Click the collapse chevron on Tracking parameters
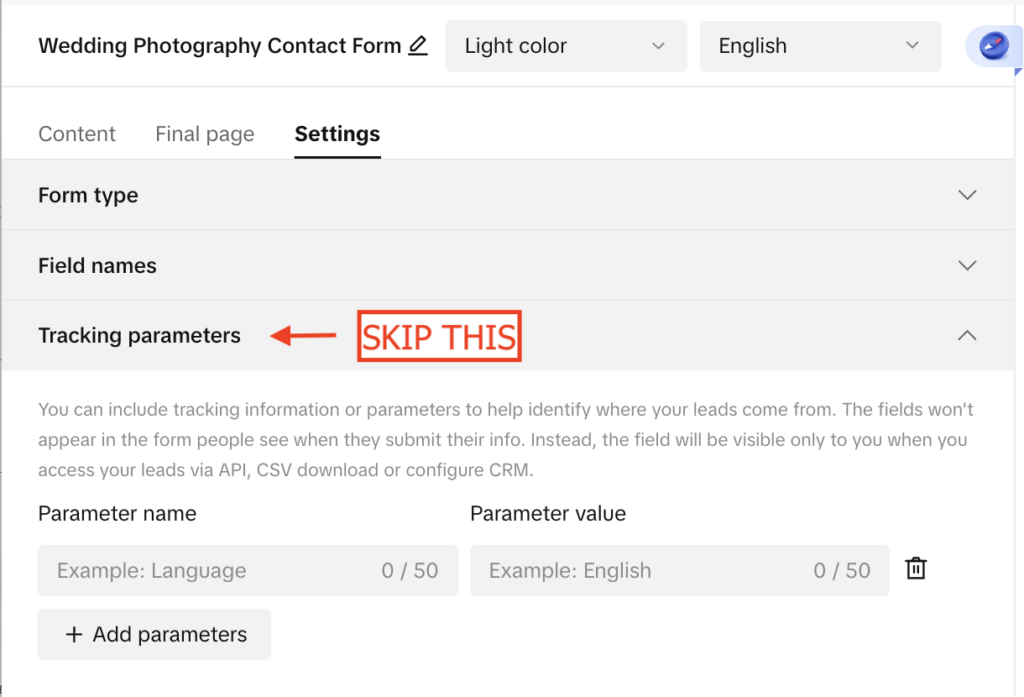Viewport: 1024px width, 697px height. 967,335
